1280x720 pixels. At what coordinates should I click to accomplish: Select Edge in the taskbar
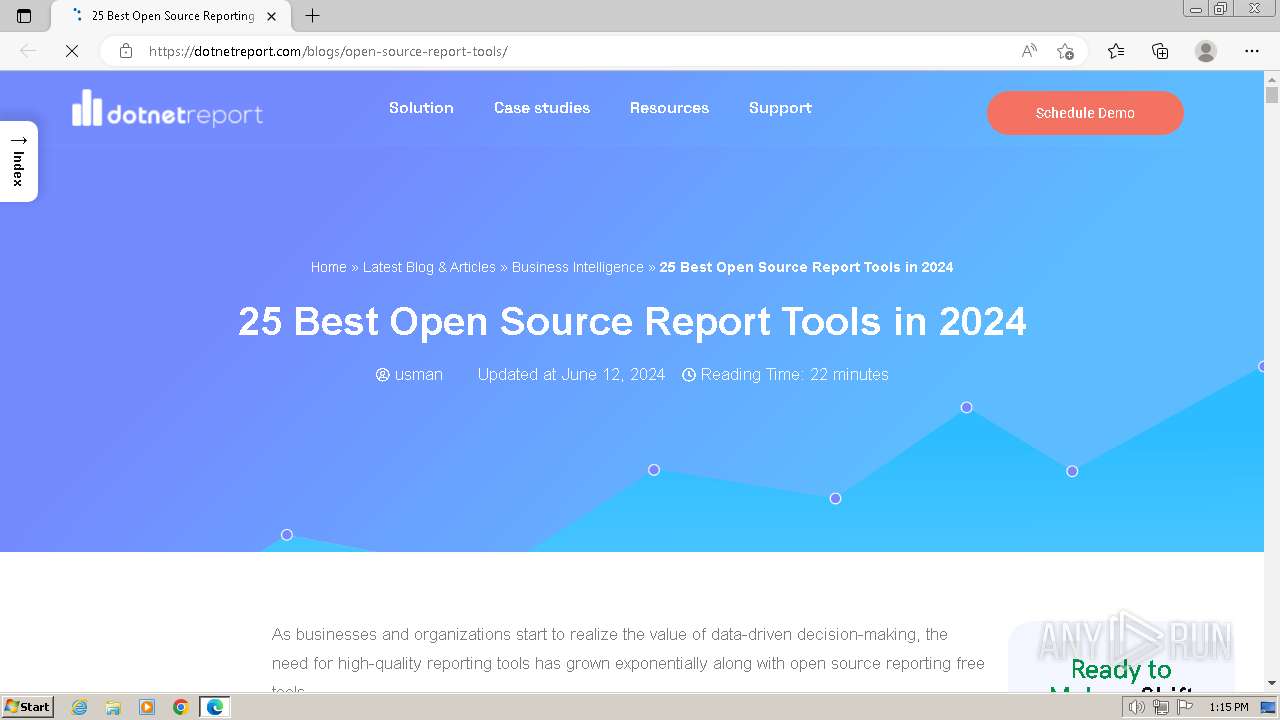(215, 707)
